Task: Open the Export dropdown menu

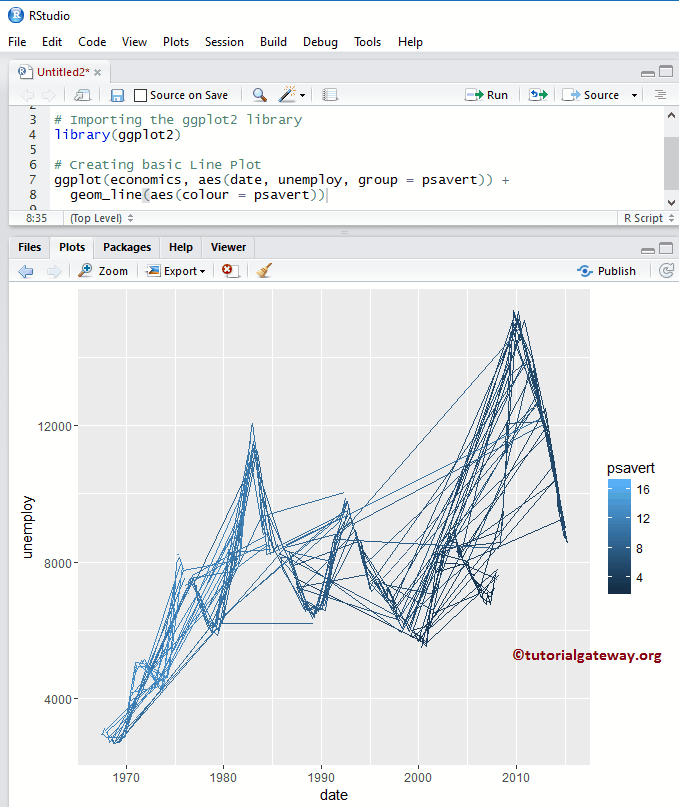Action: pos(176,271)
